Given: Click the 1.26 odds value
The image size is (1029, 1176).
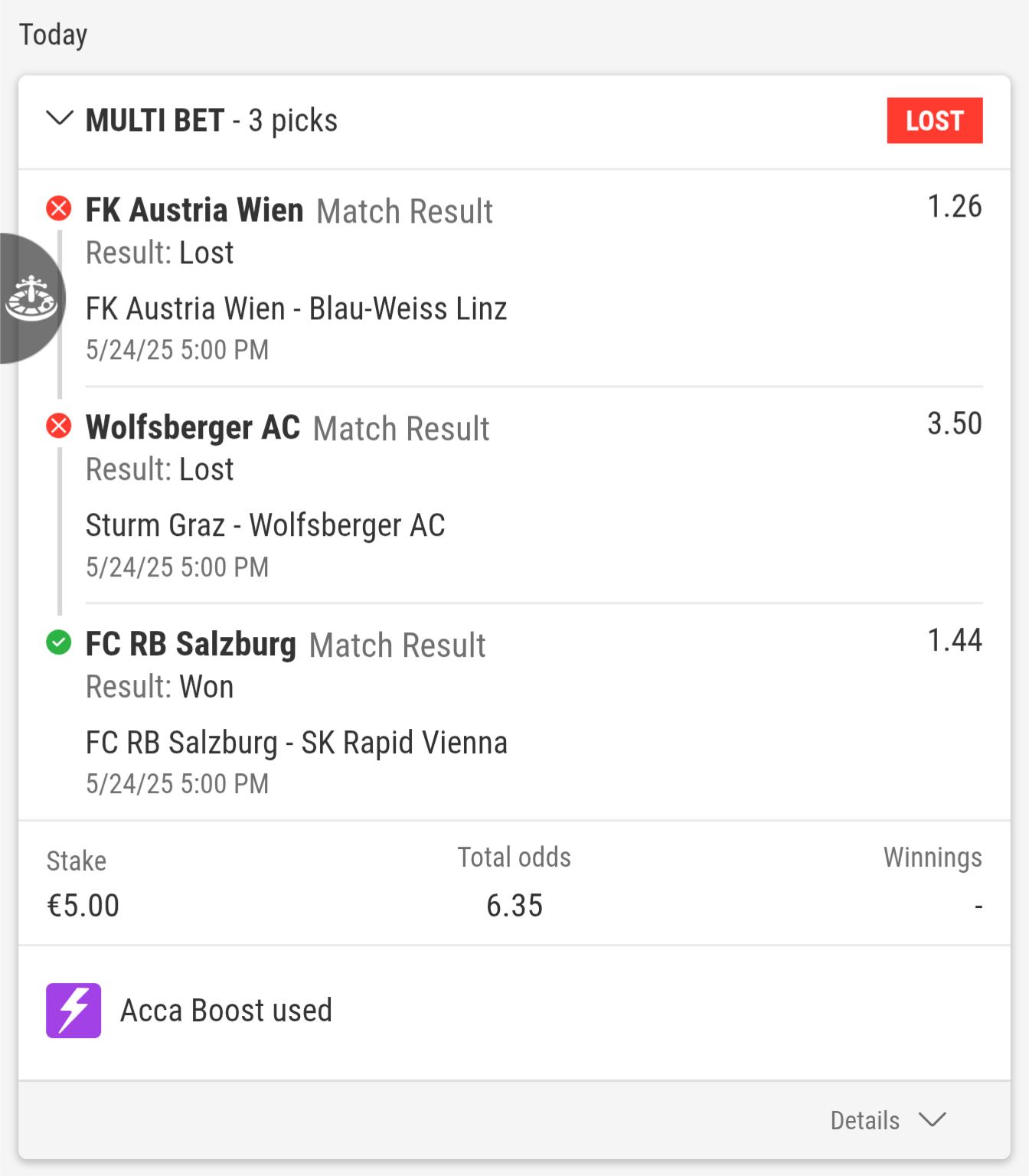Looking at the screenshot, I should coord(954,207).
